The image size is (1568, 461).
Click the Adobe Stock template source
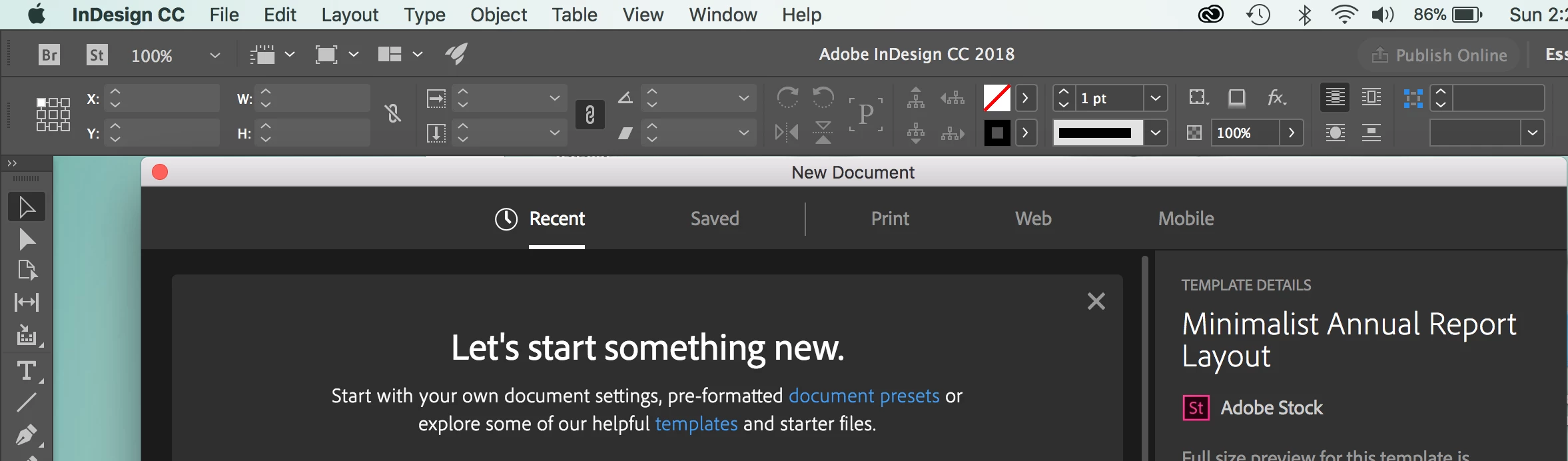tap(1252, 408)
